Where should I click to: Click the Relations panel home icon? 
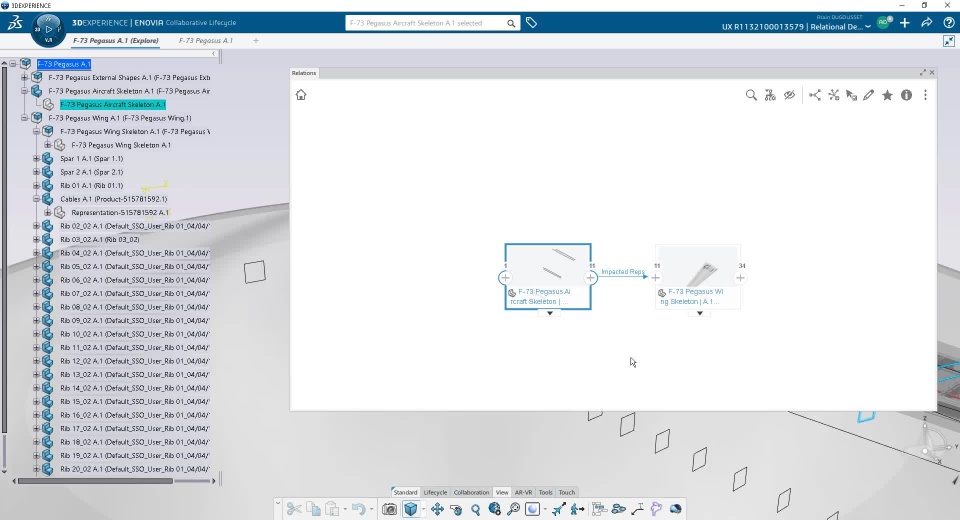click(301, 95)
